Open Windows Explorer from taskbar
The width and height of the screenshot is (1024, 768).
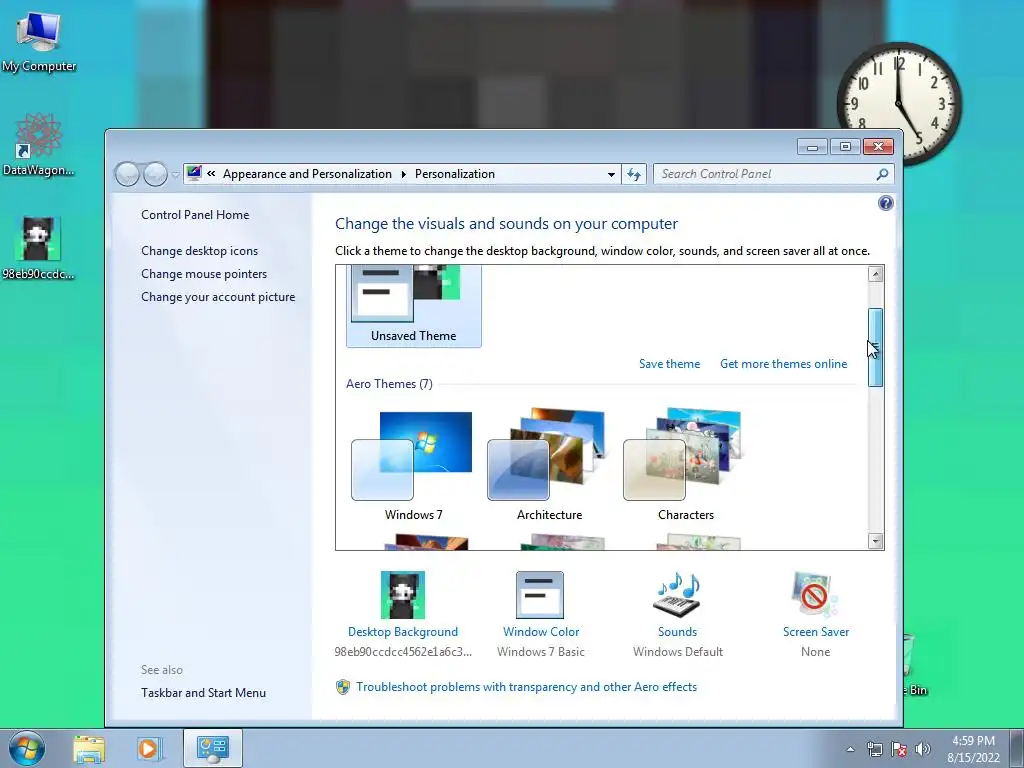pyautogui.click(x=89, y=748)
